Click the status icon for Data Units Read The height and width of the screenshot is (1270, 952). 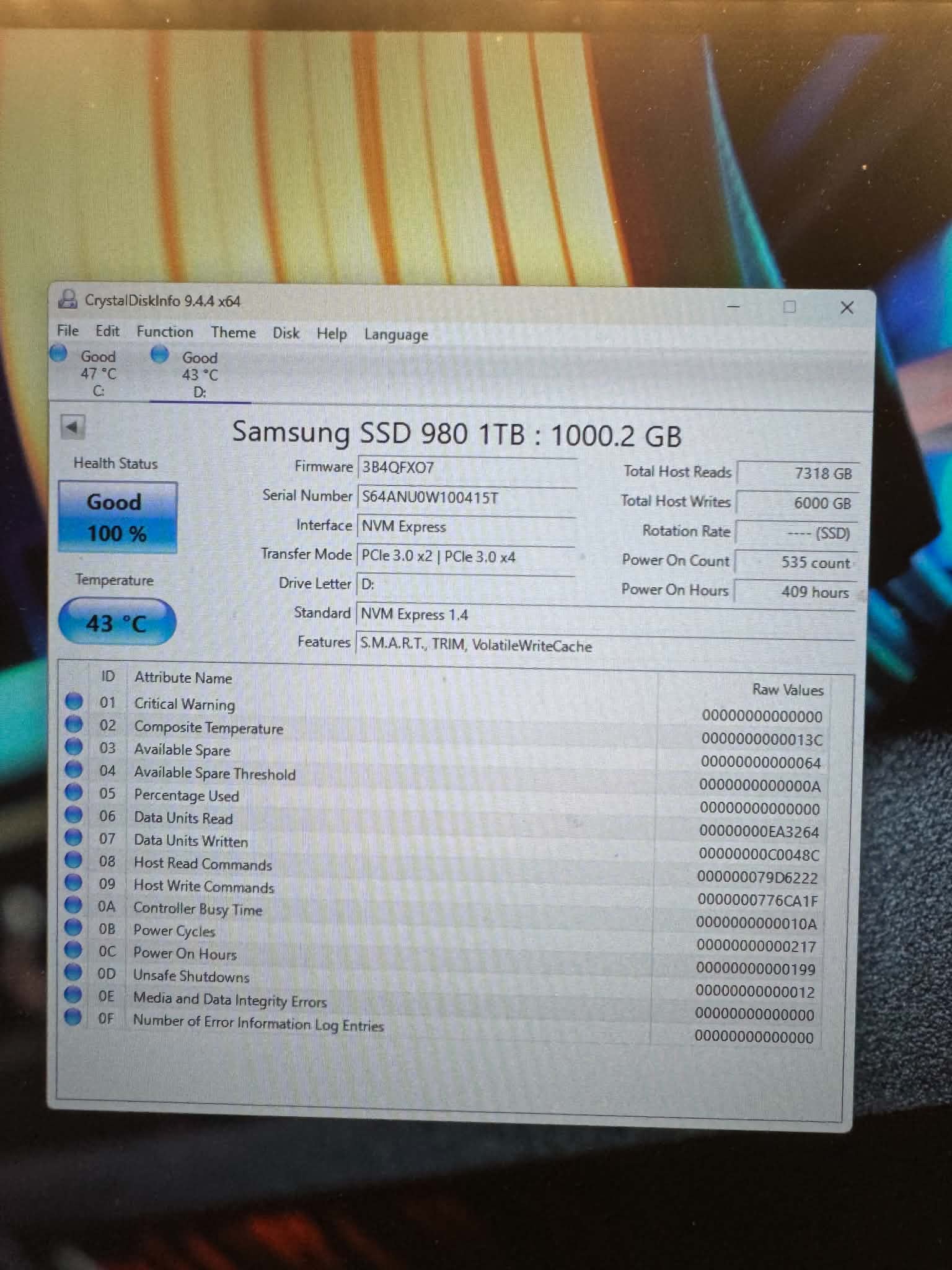click(x=74, y=814)
